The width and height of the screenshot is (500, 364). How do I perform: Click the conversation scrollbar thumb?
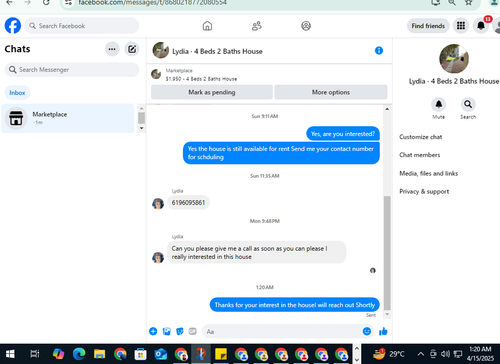(x=387, y=253)
